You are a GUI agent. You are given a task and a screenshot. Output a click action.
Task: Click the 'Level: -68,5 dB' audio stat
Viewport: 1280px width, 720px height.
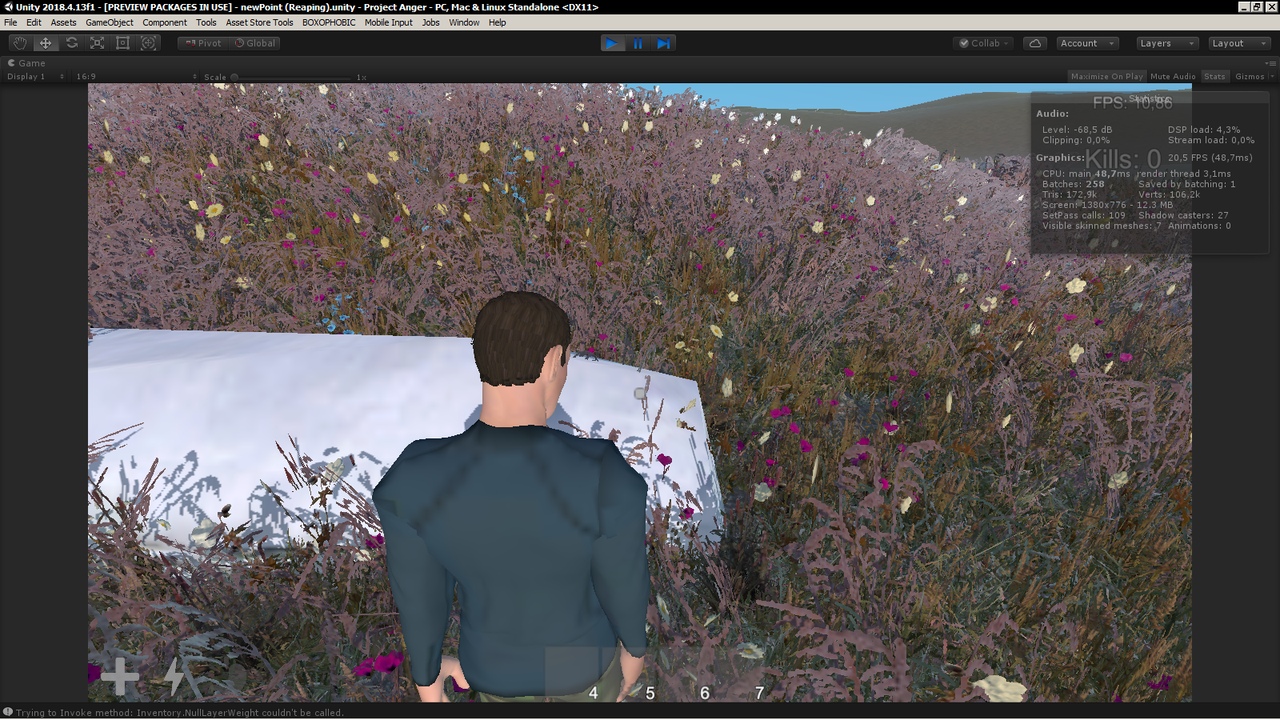click(x=1077, y=130)
